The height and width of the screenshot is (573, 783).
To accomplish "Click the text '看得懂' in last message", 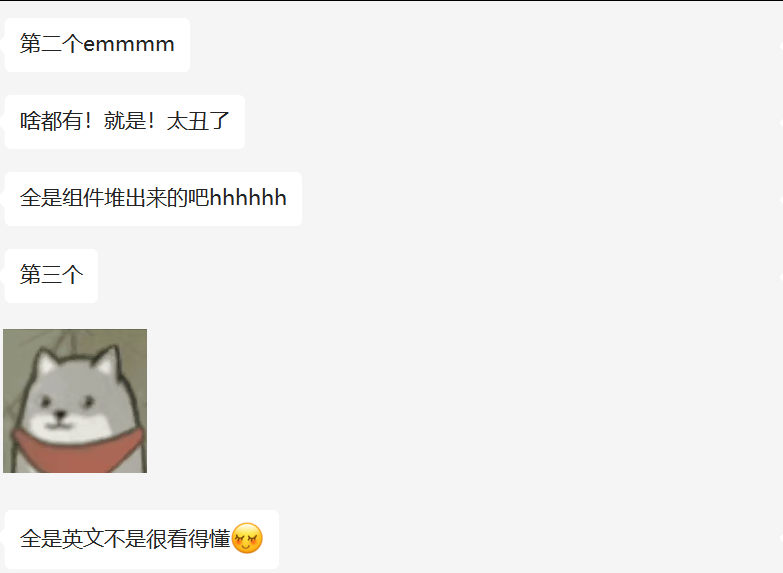I will click(x=199, y=539).
